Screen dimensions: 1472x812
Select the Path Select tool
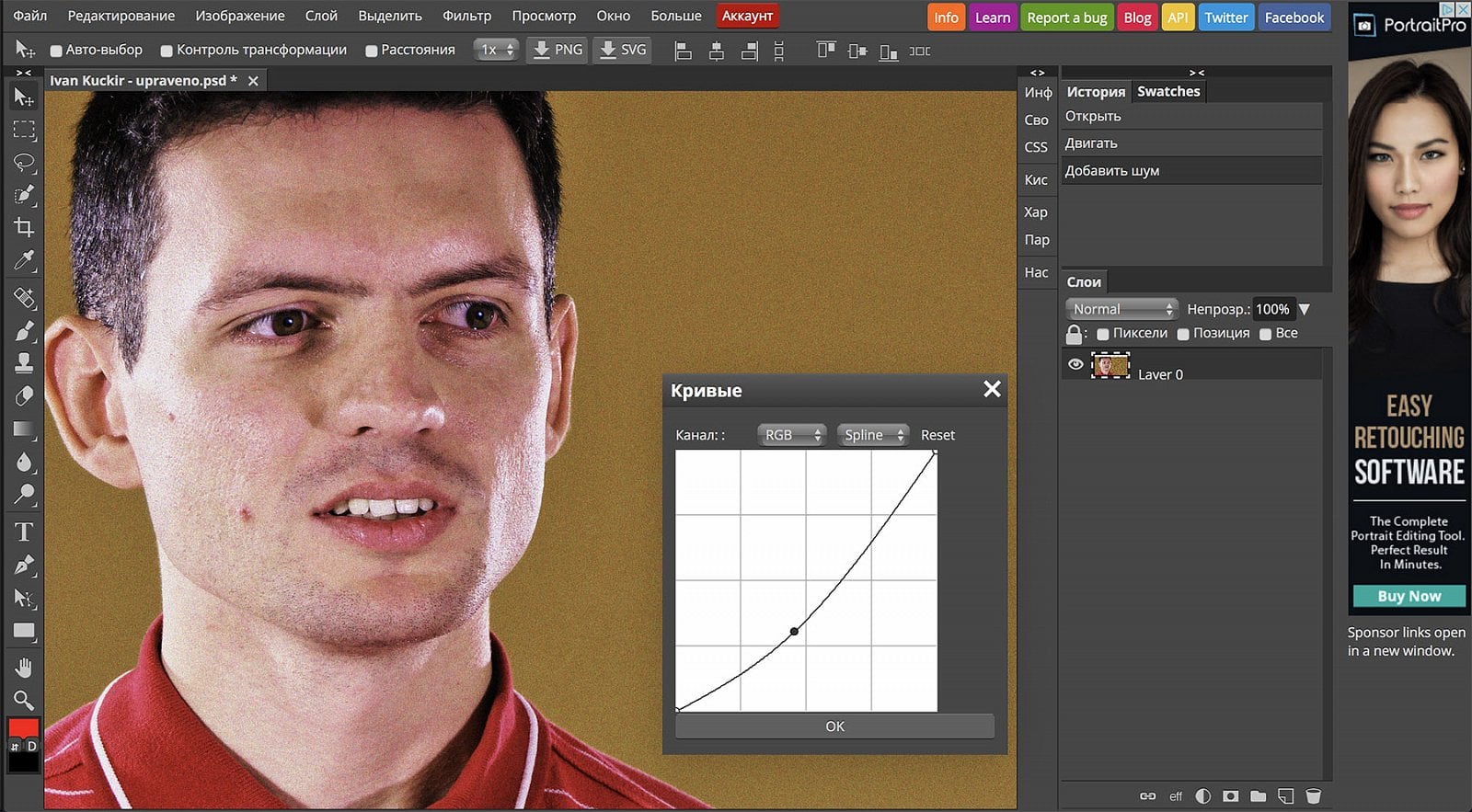[x=24, y=598]
